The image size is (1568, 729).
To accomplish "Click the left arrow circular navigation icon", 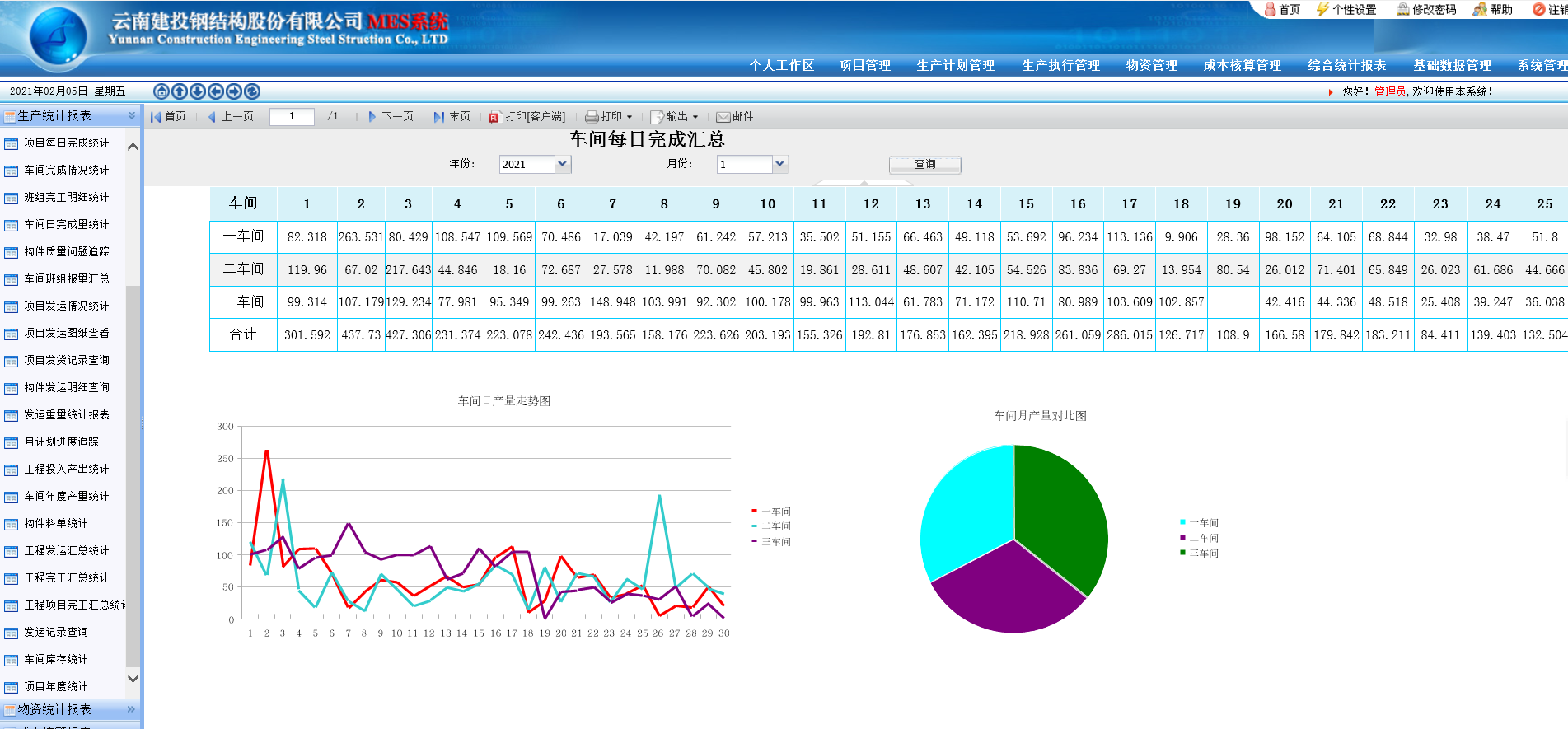I will 216,91.
